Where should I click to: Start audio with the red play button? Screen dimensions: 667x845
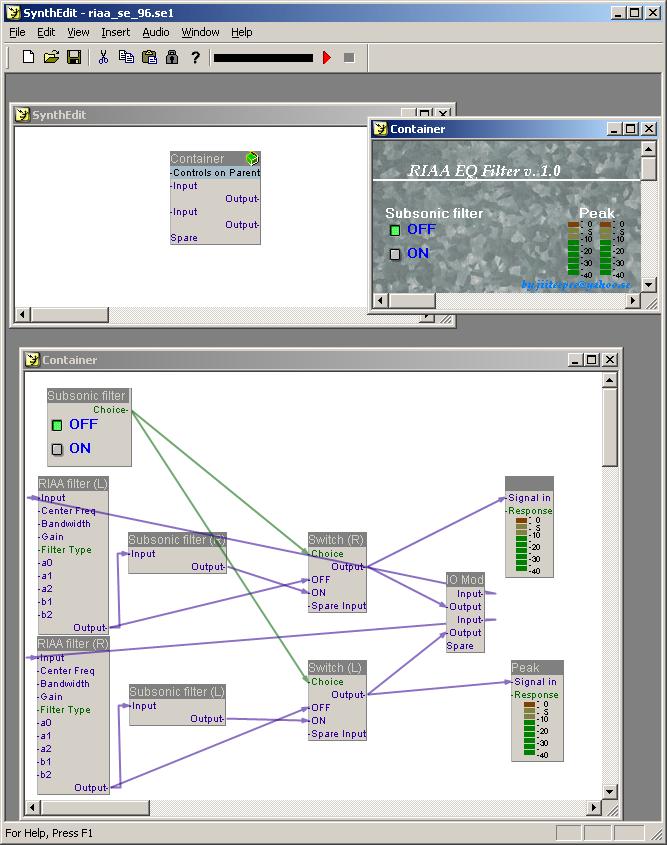[326, 57]
